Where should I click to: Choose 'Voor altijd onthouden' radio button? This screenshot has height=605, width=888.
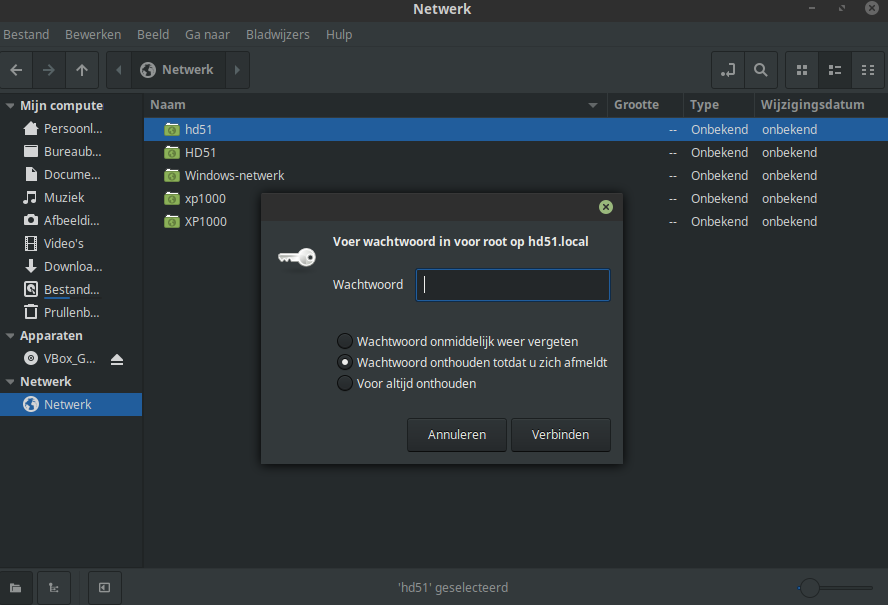point(344,384)
